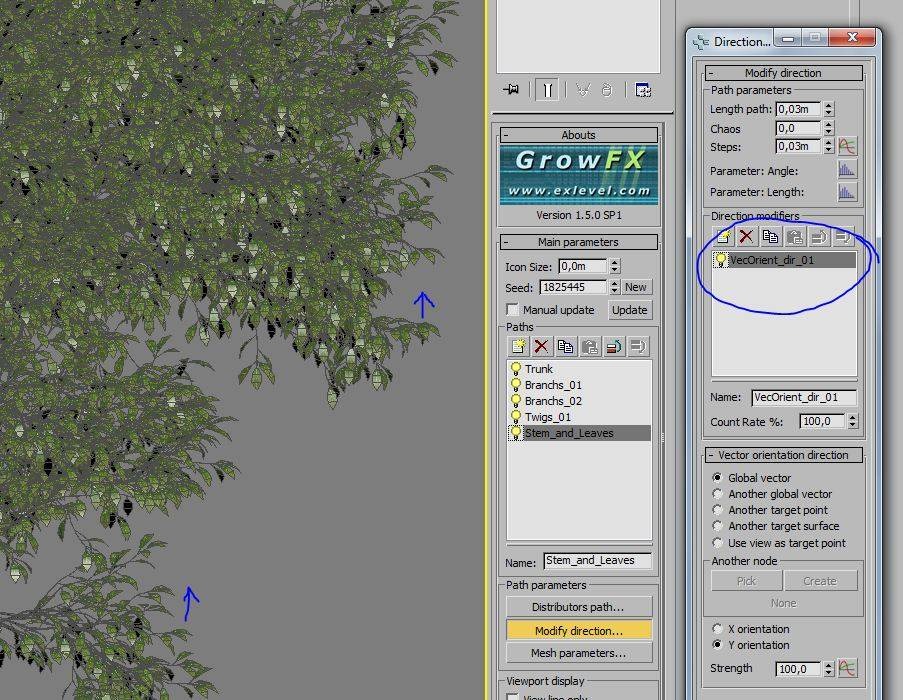The image size is (903, 700).
Task: Click the pin stack icon
Action: (x=511, y=90)
